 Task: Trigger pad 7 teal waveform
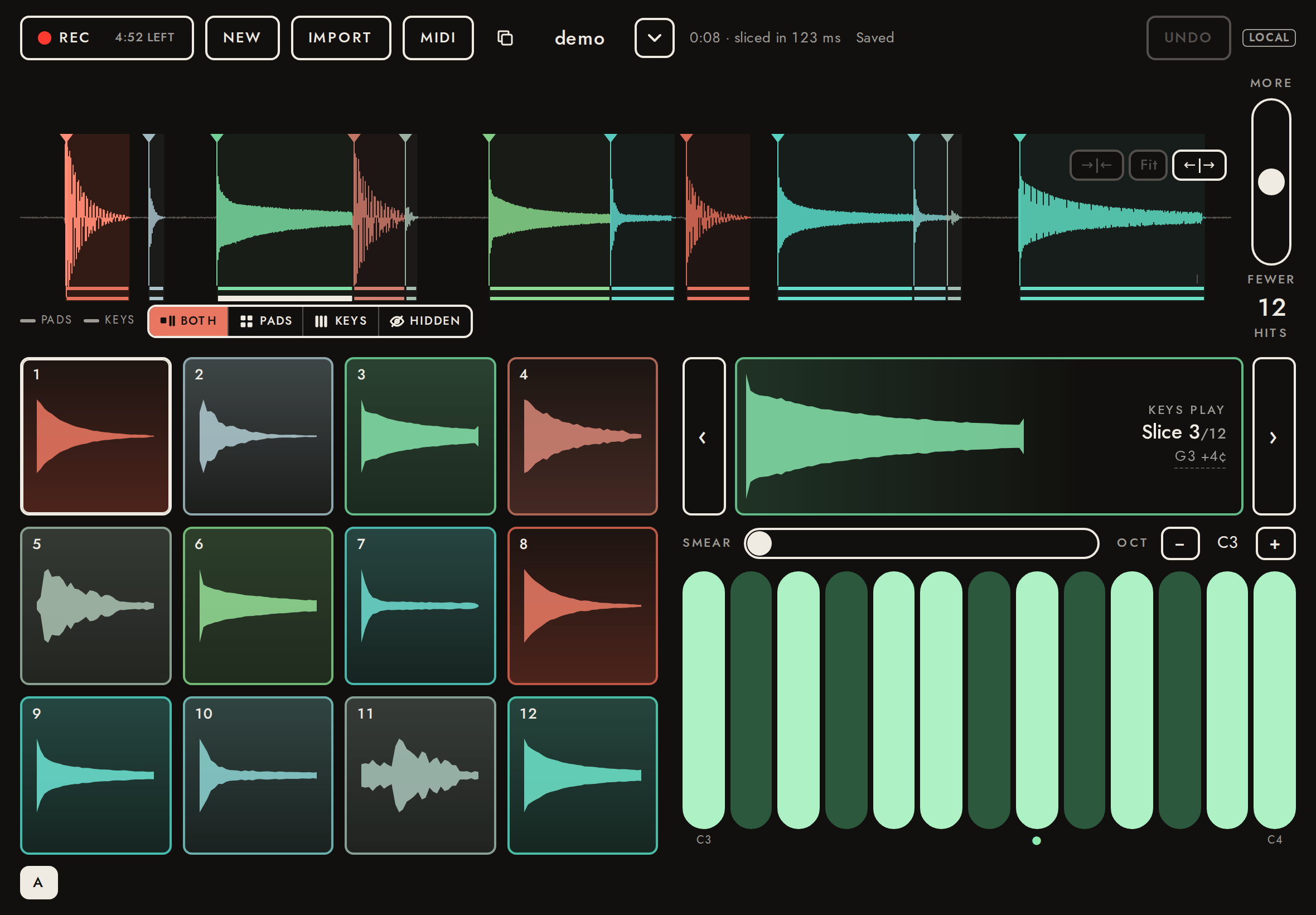coord(420,606)
